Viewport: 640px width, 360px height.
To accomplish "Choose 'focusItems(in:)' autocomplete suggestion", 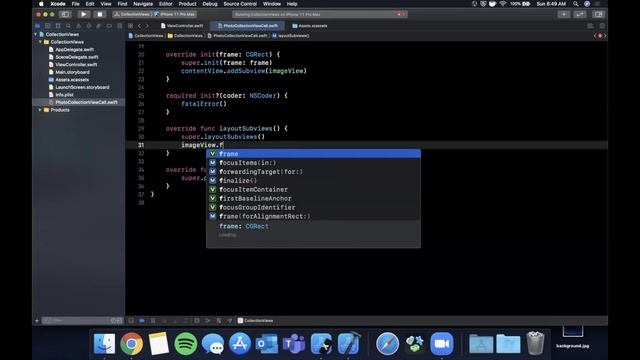I will 313,163.
